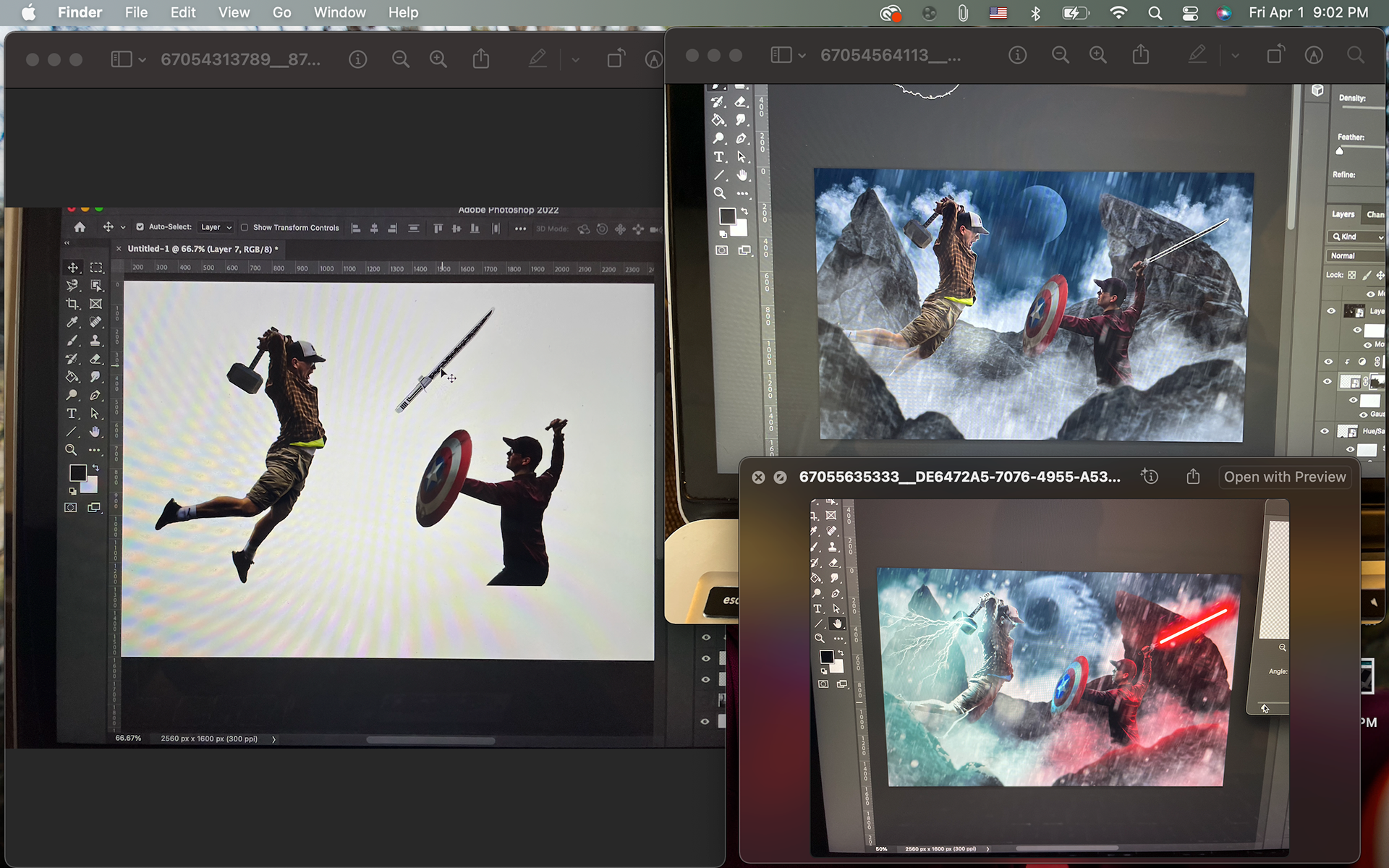Open the Normal blend mode dropdown in the photo
Screen dimensions: 1389x868
(x=1356, y=255)
